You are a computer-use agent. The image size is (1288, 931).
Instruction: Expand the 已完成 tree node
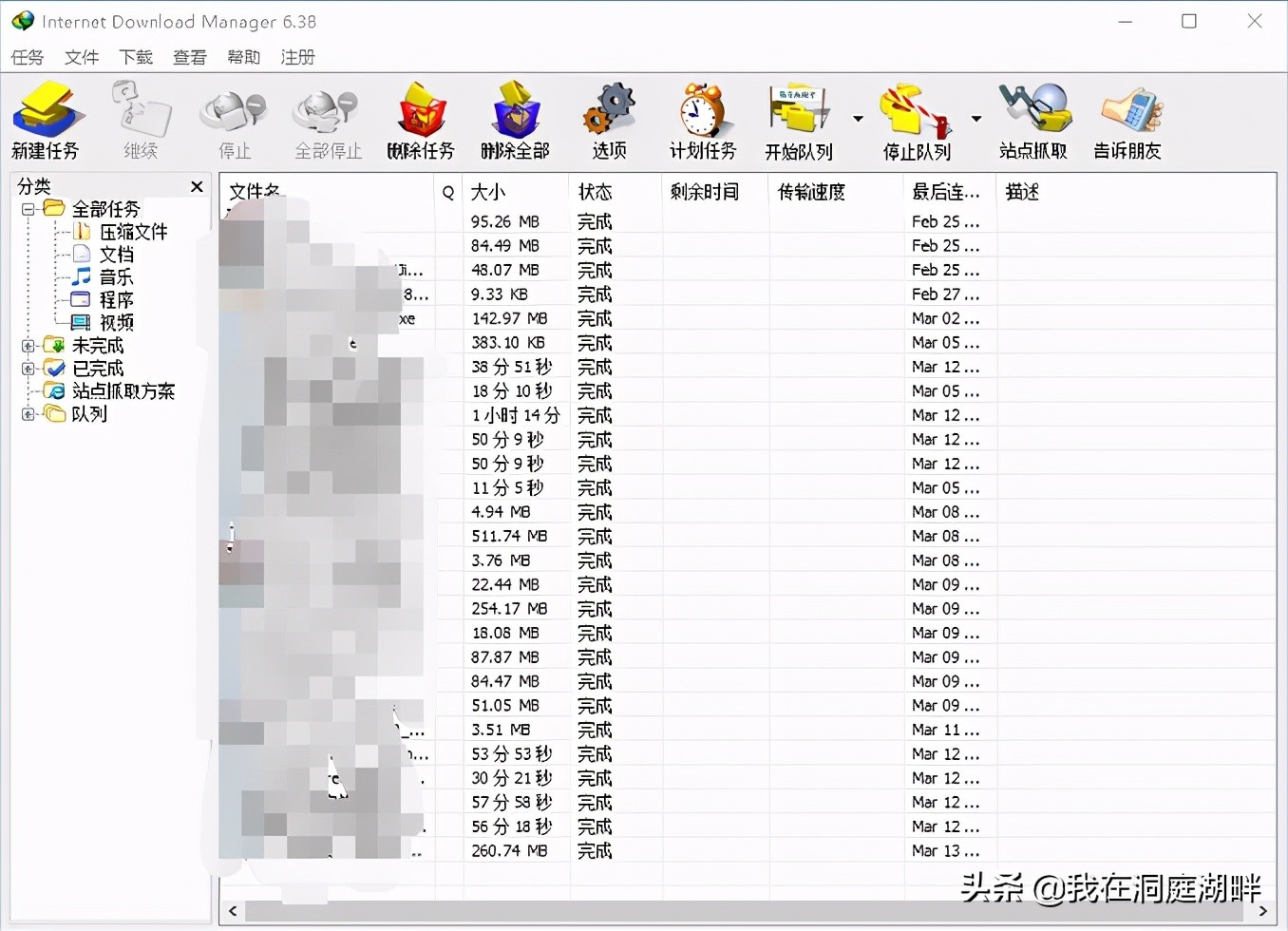click(x=28, y=369)
